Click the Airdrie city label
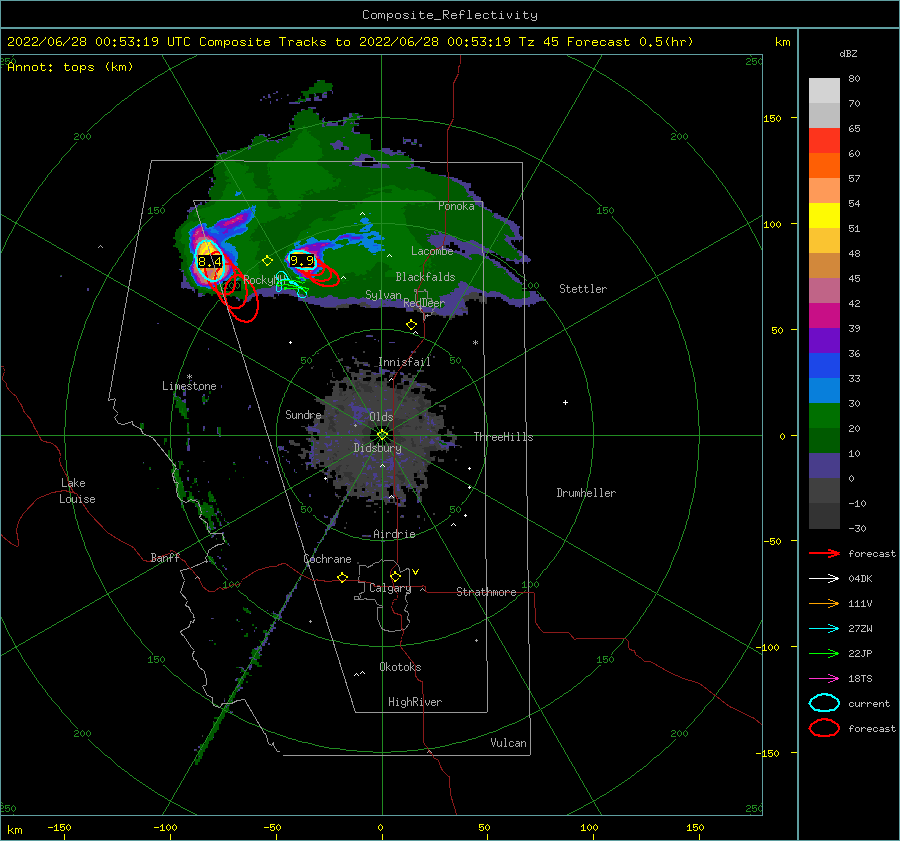This screenshot has width=900, height=841. point(394,534)
